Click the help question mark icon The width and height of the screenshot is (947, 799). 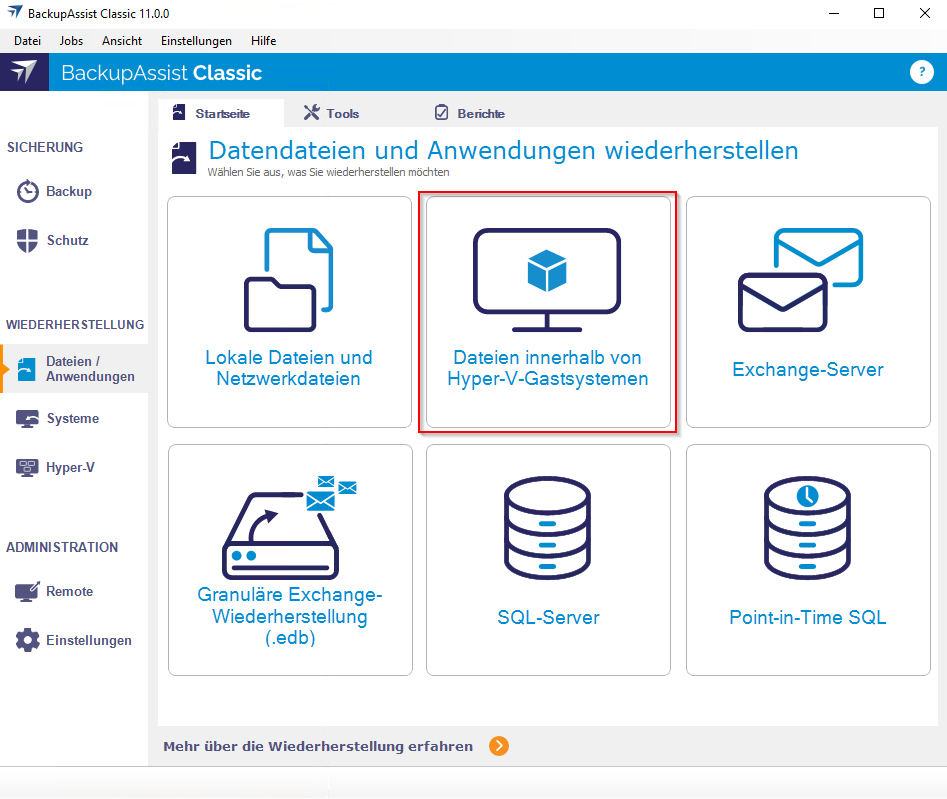point(921,72)
